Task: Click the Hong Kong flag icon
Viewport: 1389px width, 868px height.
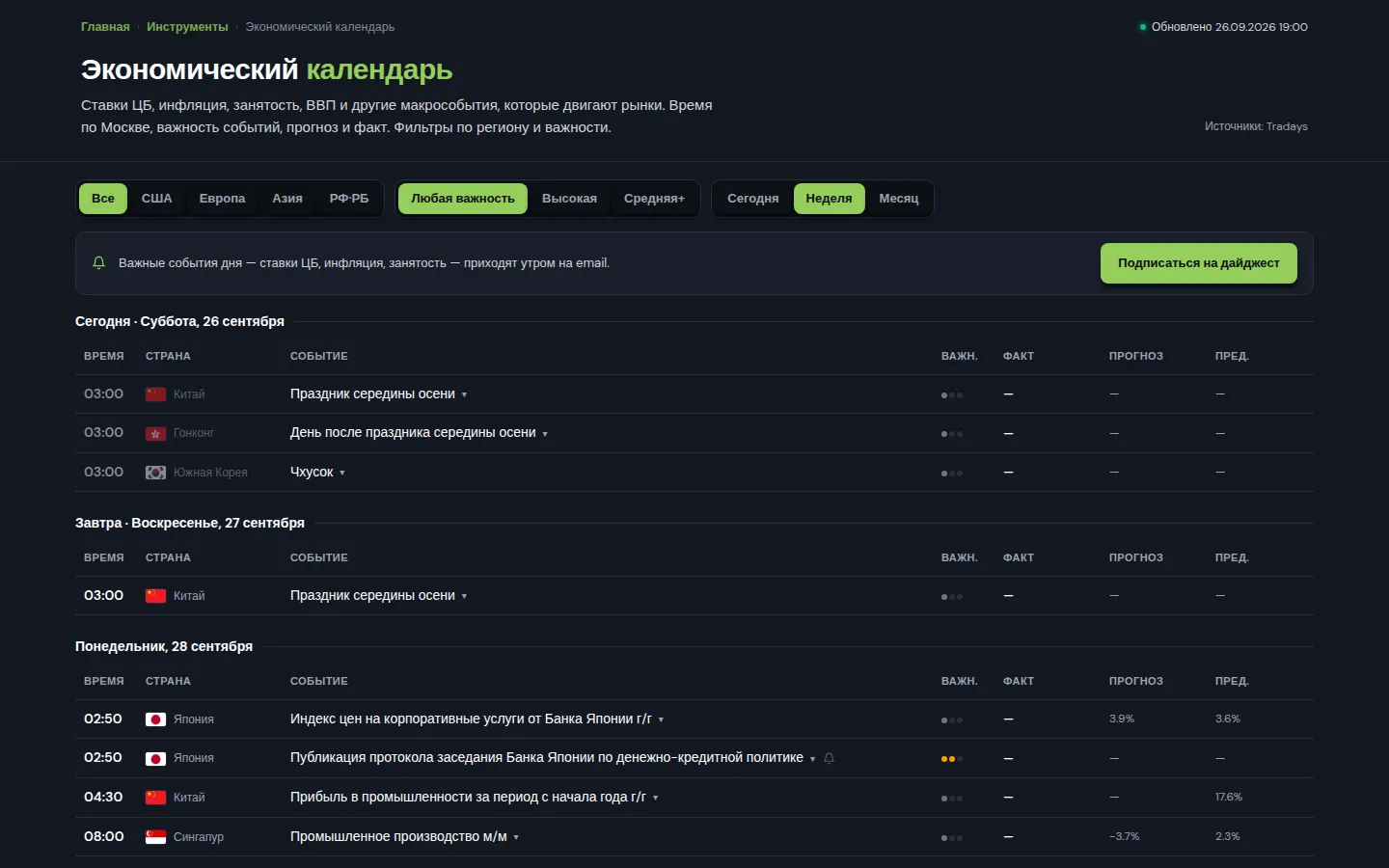Action: point(155,434)
